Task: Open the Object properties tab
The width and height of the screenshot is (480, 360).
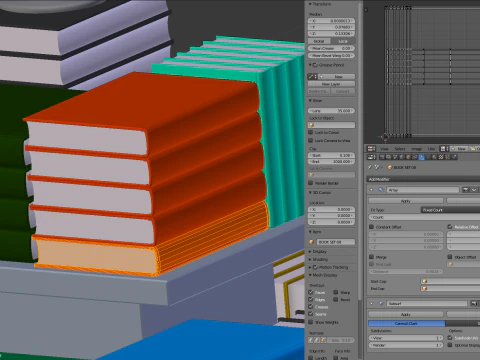Action: click(408, 157)
